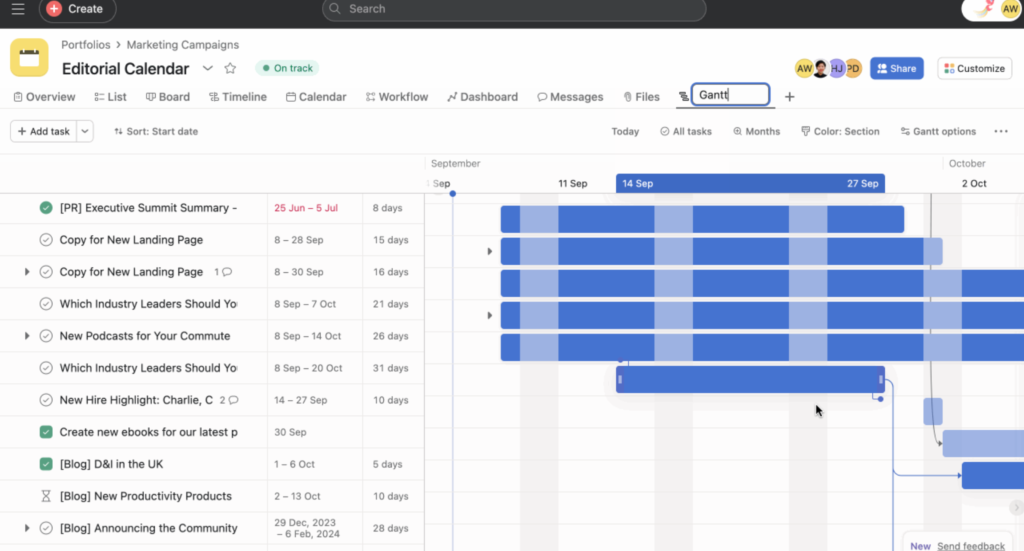Click the search field
The height and width of the screenshot is (551, 1024).
click(x=514, y=9)
